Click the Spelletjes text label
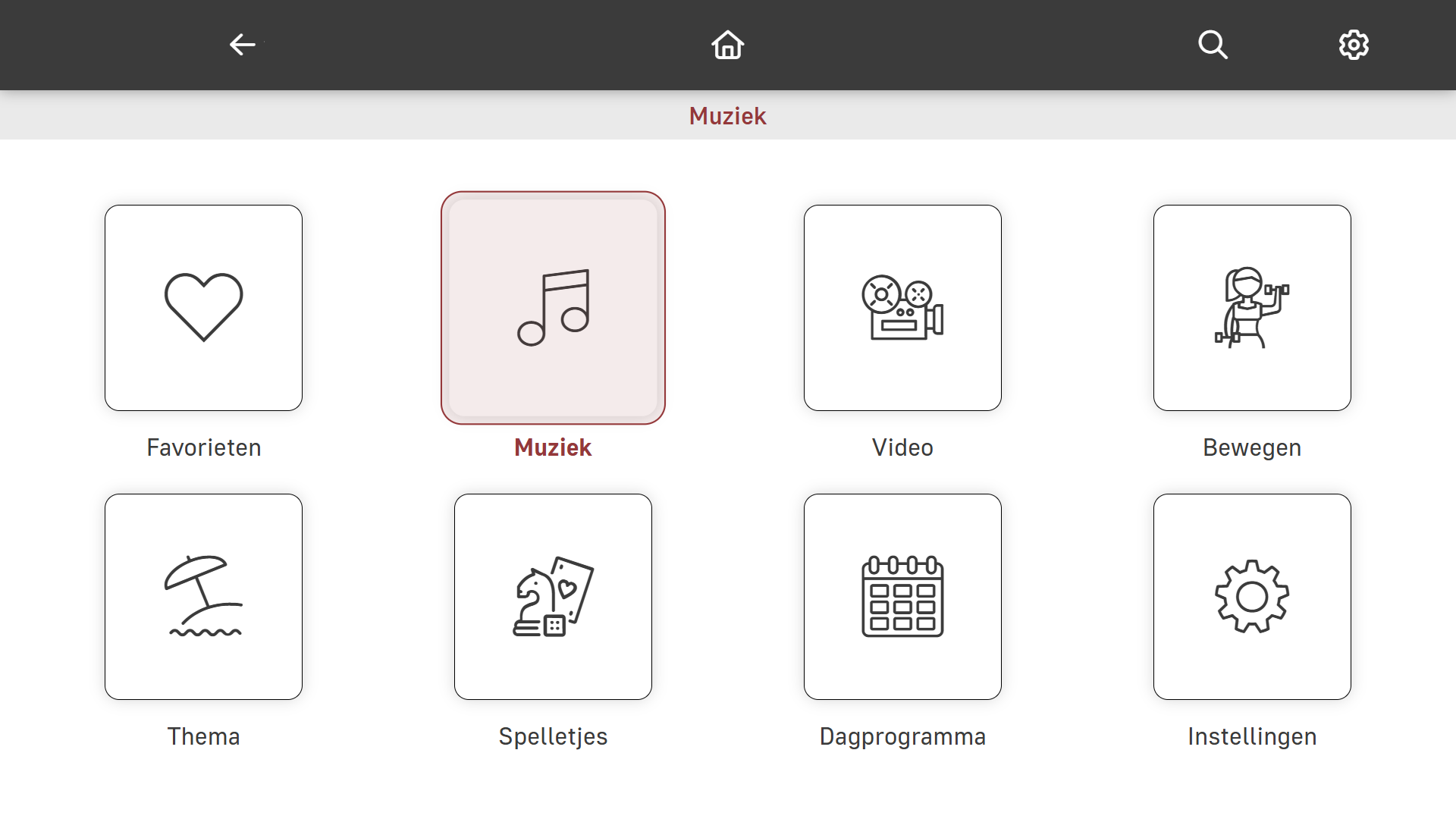This screenshot has height=819, width=1456. [x=553, y=736]
